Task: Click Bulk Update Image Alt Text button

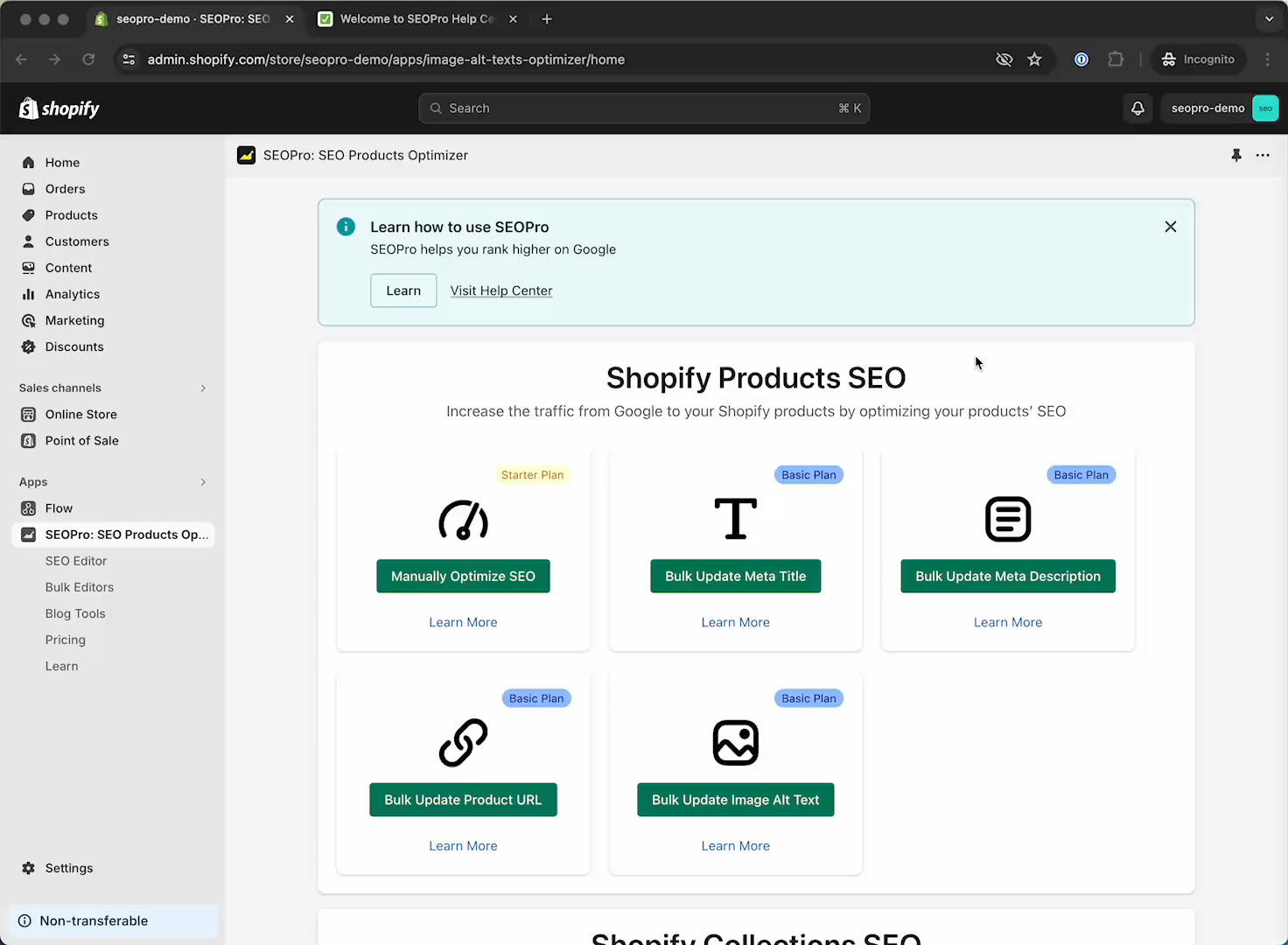Action: 736,800
